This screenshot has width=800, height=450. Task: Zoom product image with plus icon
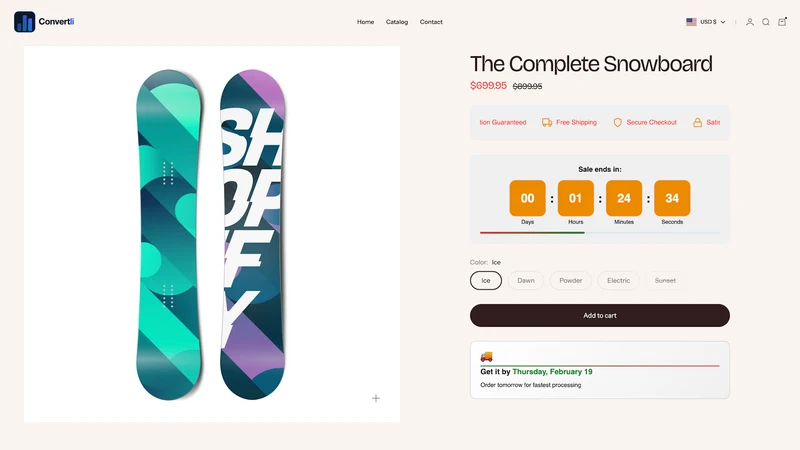[376, 398]
